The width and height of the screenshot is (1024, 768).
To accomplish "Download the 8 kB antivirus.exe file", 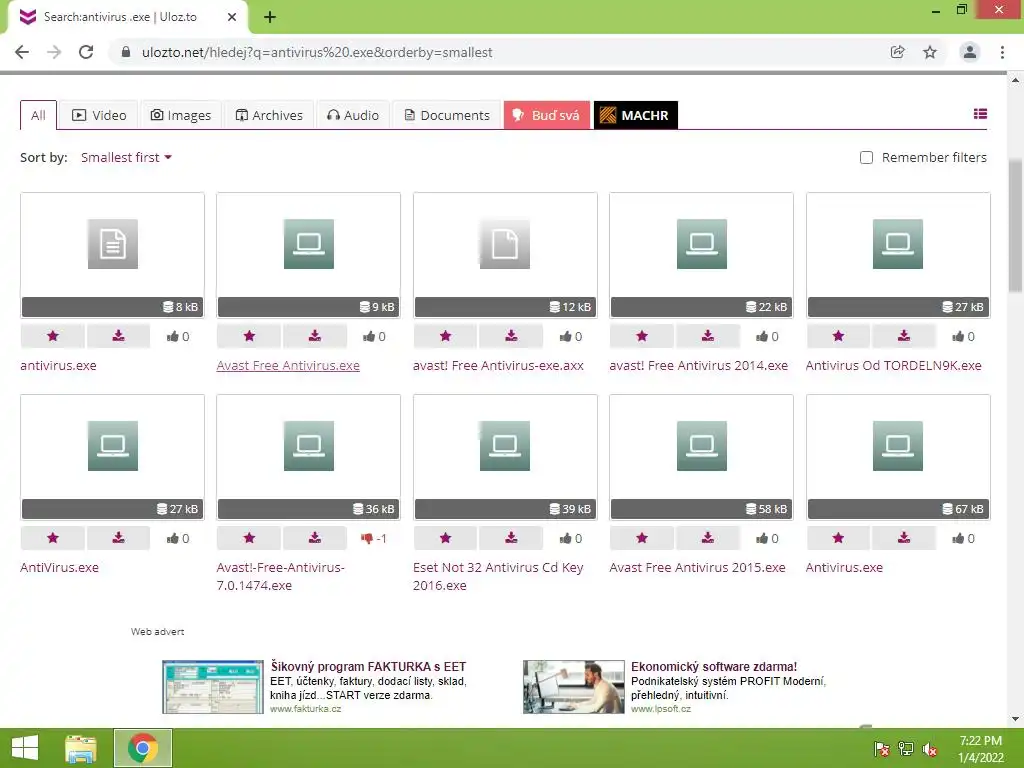I will (118, 336).
